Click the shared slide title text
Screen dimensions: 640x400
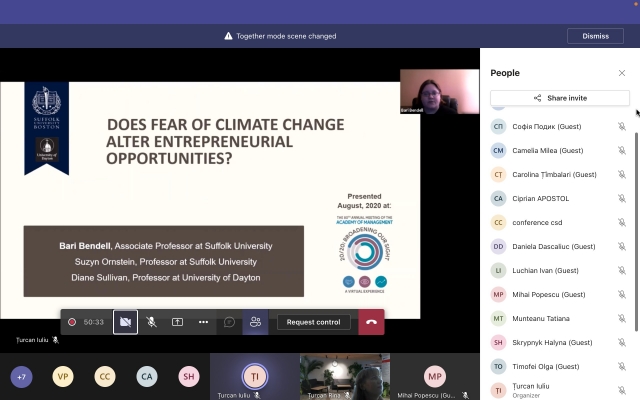pos(225,141)
